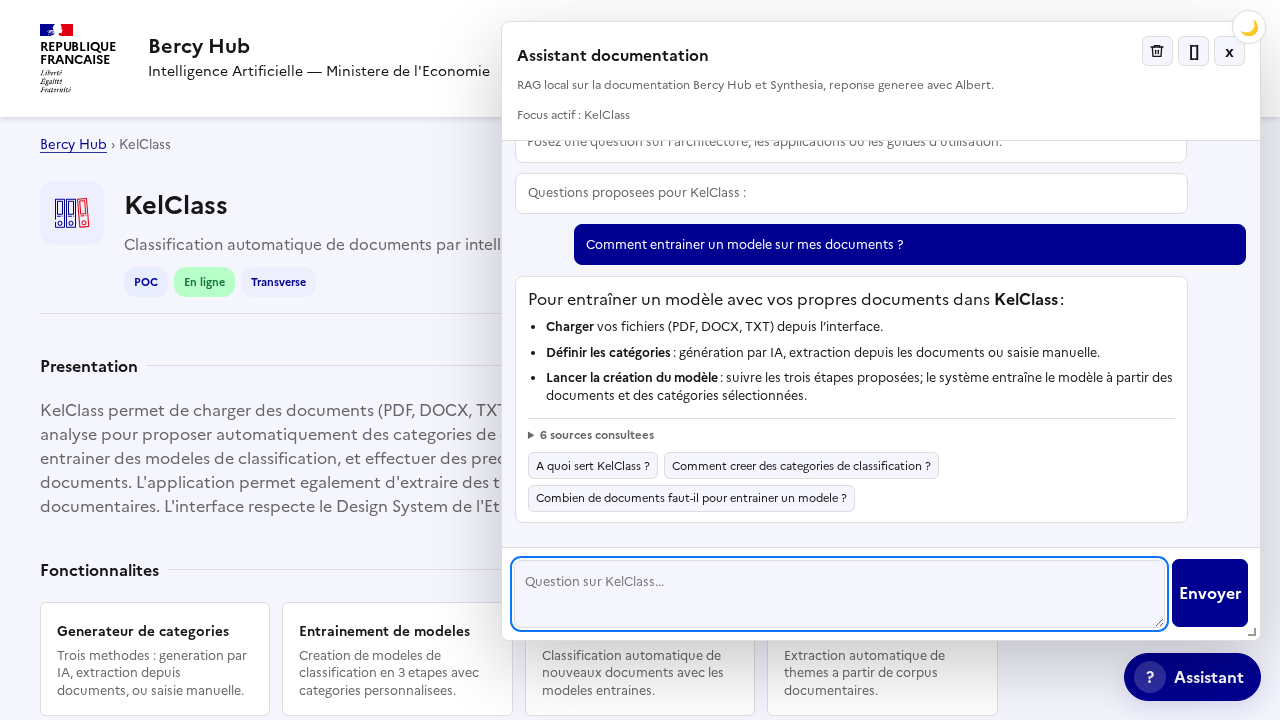1280x720 pixels.
Task: Click the Transverse tag badge
Action: [278, 282]
